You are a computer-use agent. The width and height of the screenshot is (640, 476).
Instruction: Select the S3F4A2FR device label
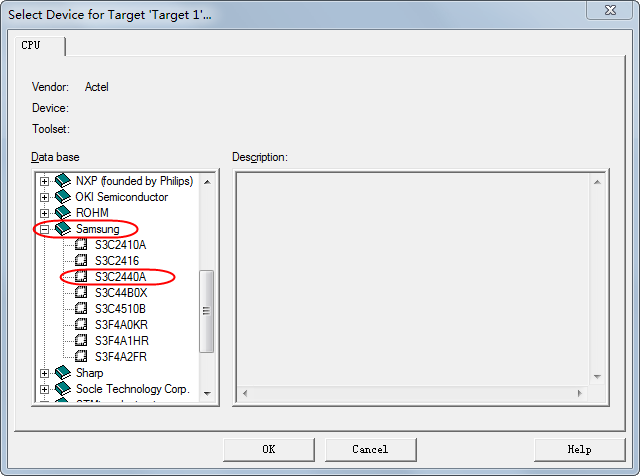[x=121, y=356]
